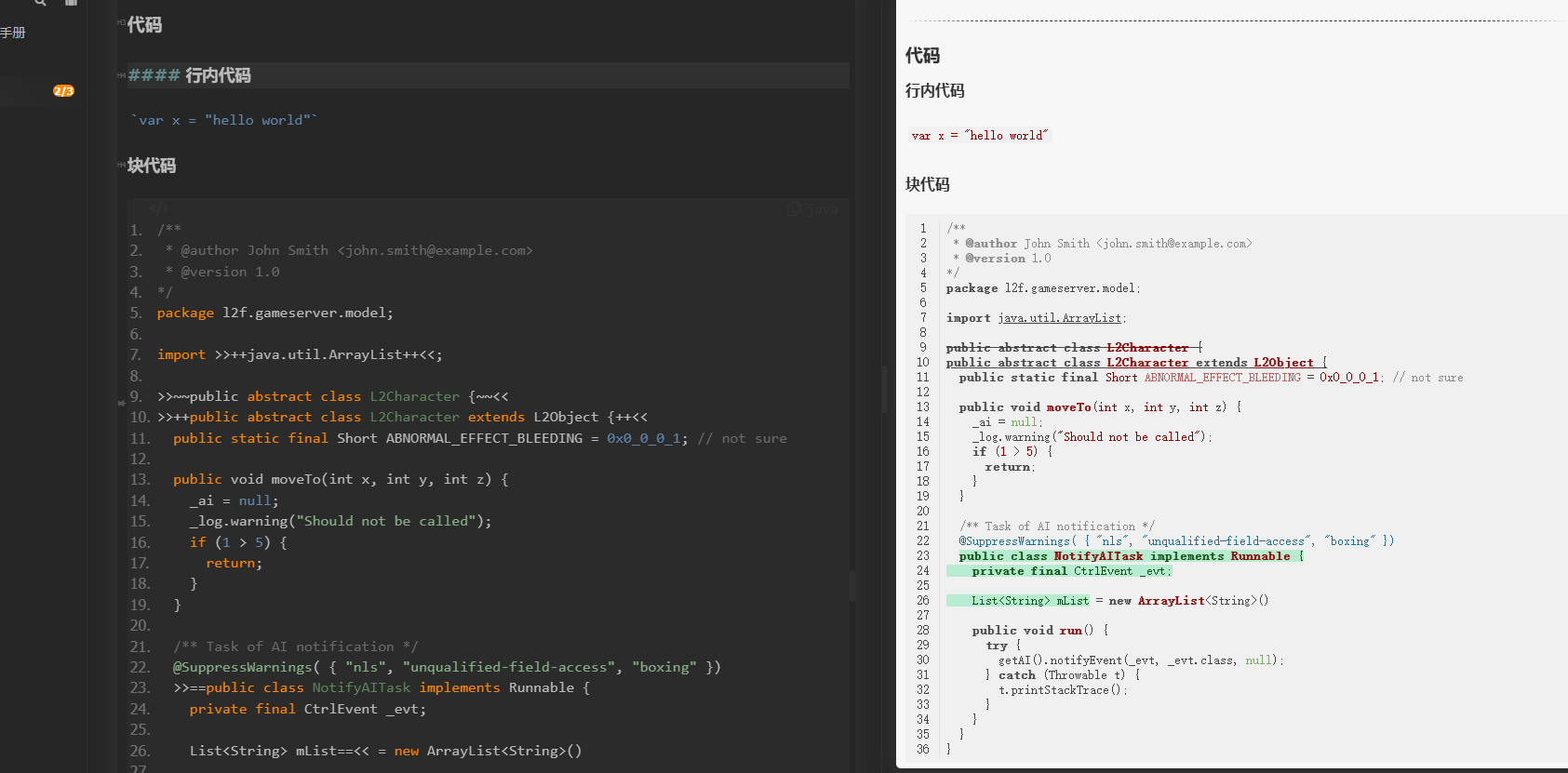Click the search icon in the sidebar
This screenshot has width=1568, height=773.
click(40, 3)
